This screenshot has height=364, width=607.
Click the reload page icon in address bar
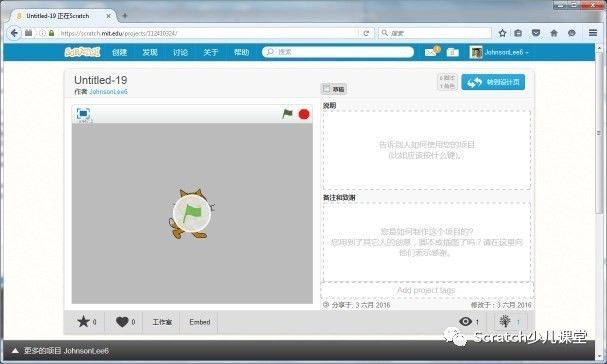pyautogui.click(x=366, y=33)
